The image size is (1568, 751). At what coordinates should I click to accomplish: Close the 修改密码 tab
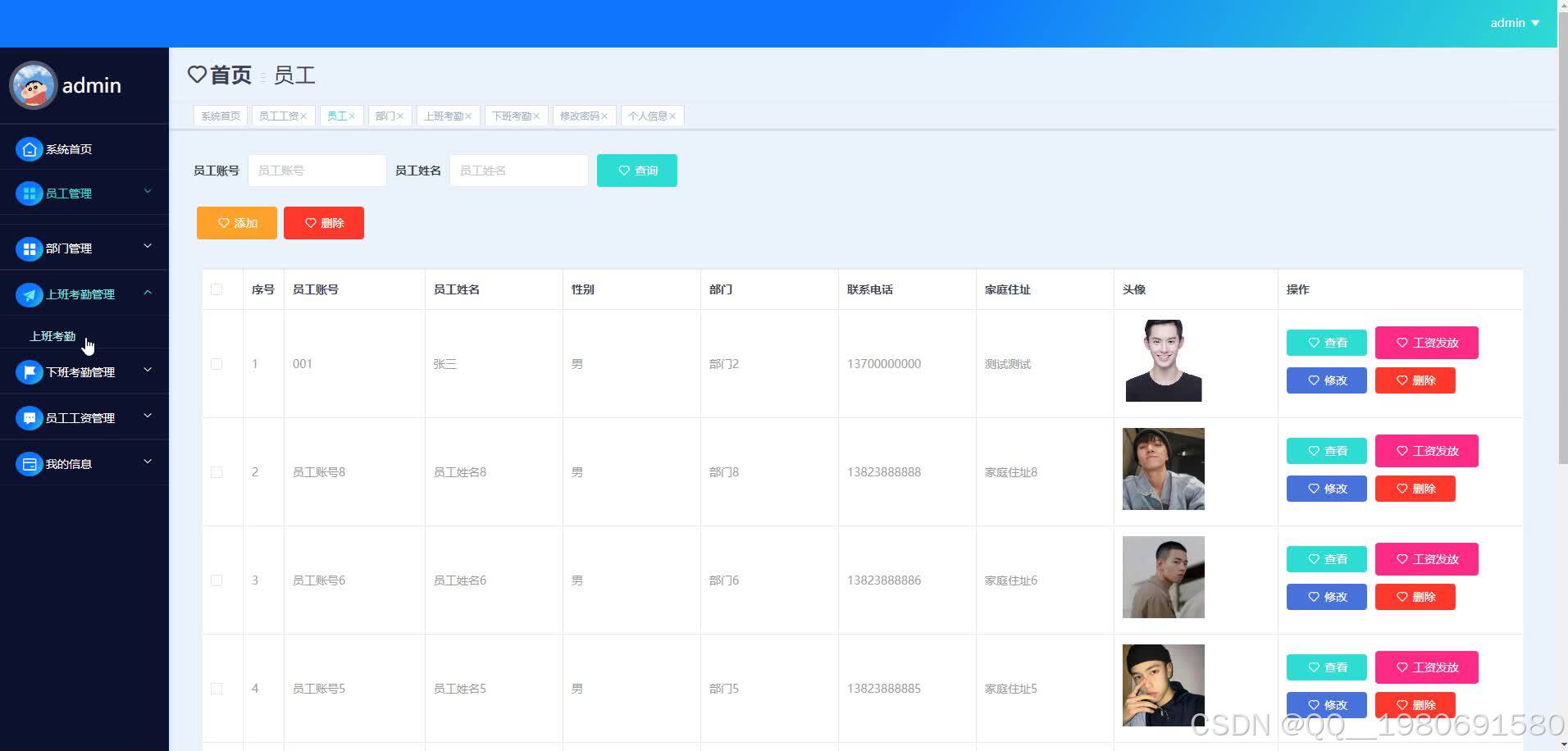click(x=604, y=115)
